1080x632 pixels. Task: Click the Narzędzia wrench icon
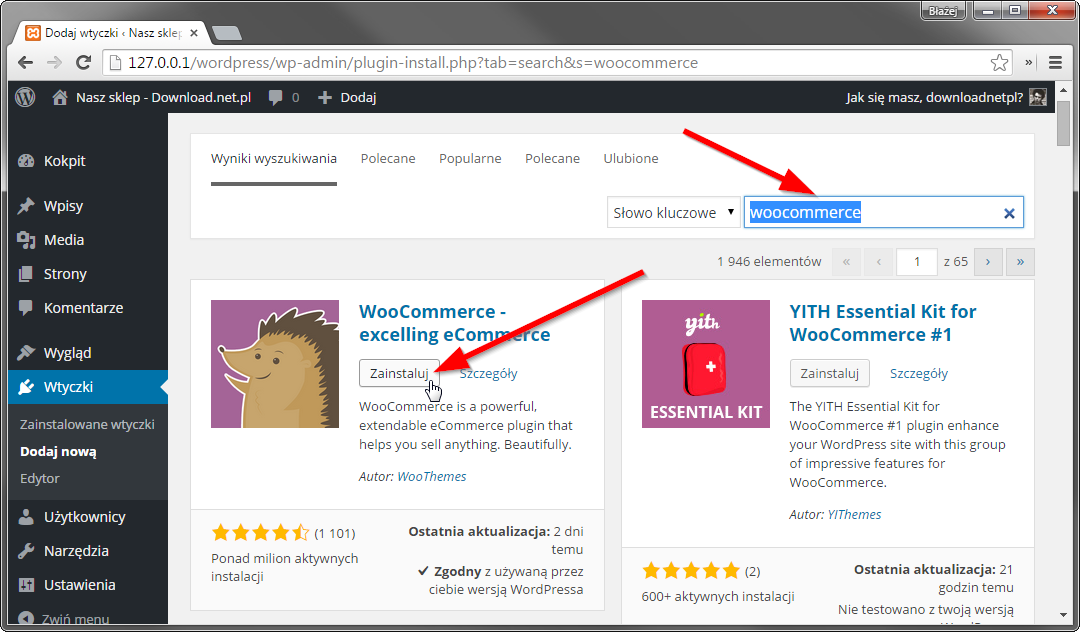click(26, 551)
